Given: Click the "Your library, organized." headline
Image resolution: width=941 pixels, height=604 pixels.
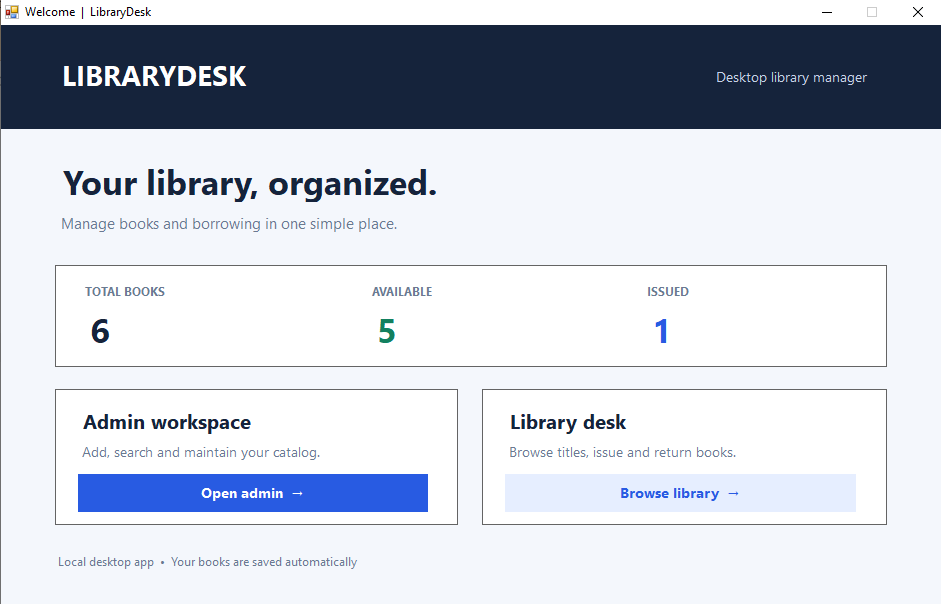Looking at the screenshot, I should coord(250,183).
